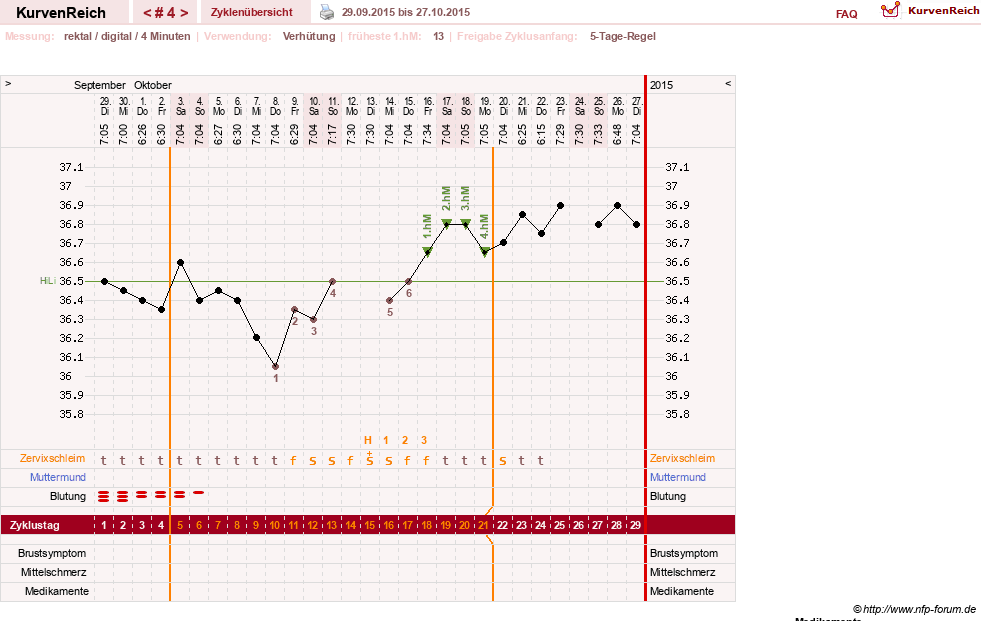Click the Verhütung usage value
Image resolution: width=981 pixels, height=621 pixels.
[x=309, y=36]
